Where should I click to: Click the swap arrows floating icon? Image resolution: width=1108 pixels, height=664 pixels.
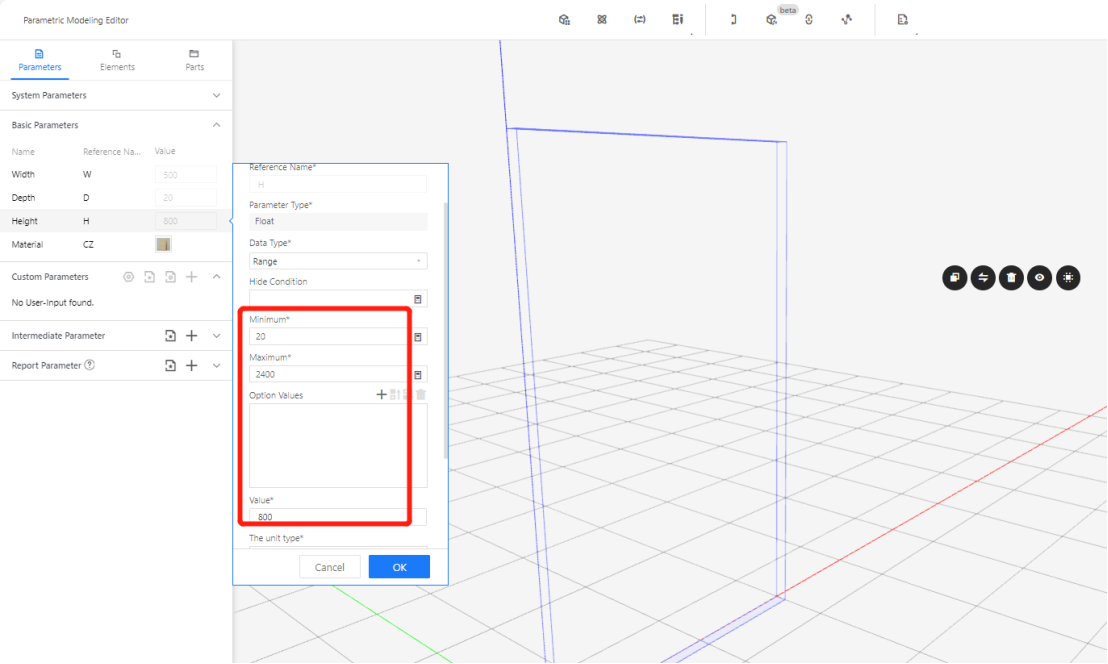(983, 278)
